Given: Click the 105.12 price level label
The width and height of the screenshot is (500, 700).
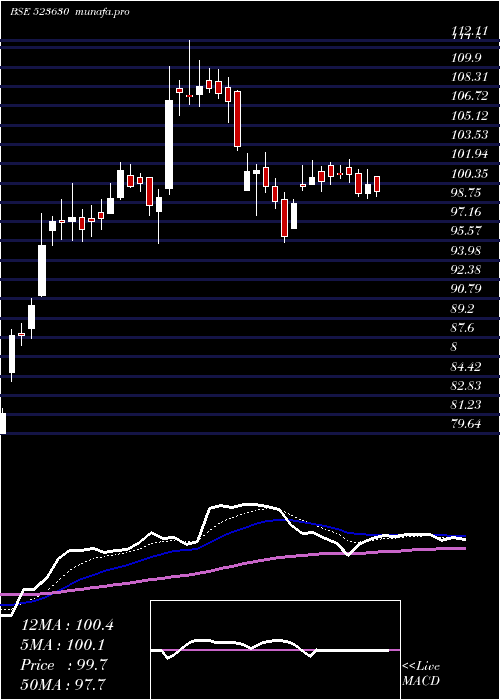Looking at the screenshot, I should point(469,116).
